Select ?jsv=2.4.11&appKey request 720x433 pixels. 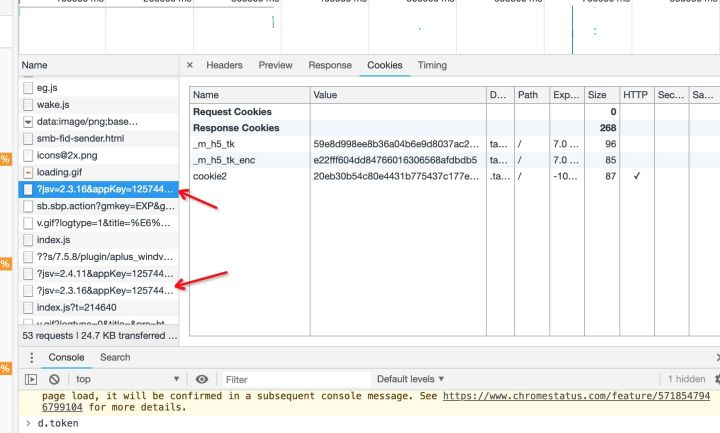(x=99, y=274)
